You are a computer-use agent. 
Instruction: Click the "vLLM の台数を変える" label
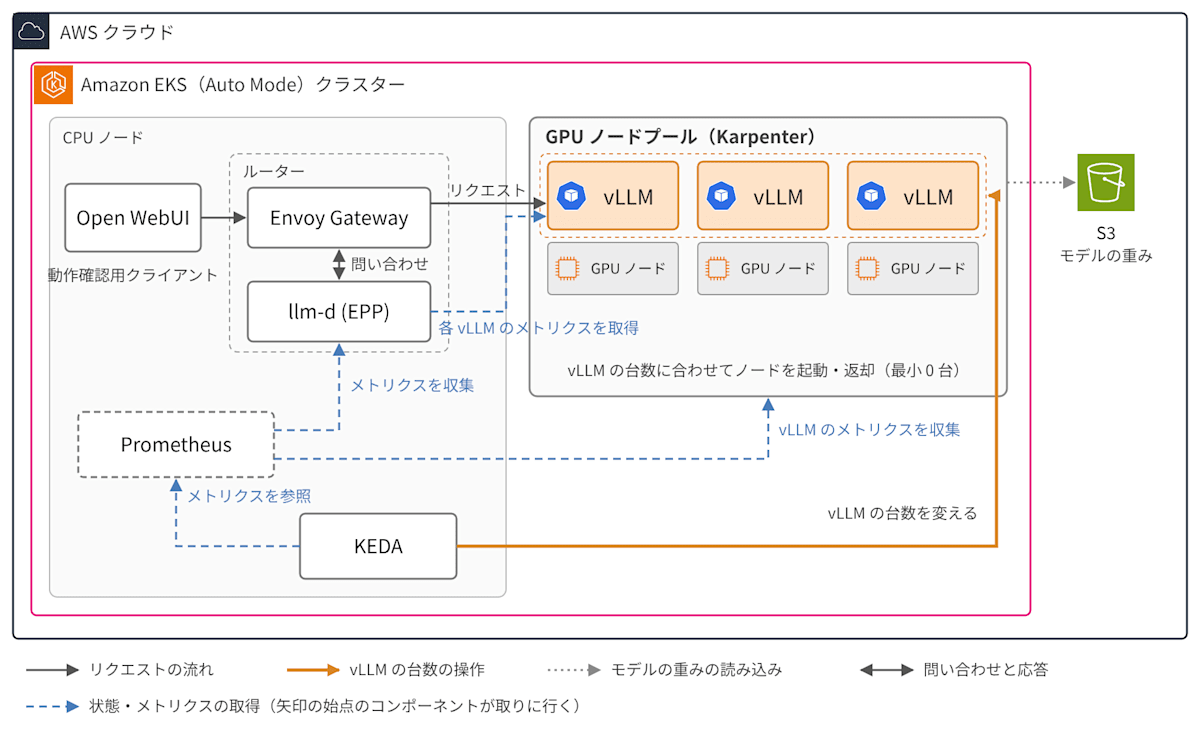[902, 513]
